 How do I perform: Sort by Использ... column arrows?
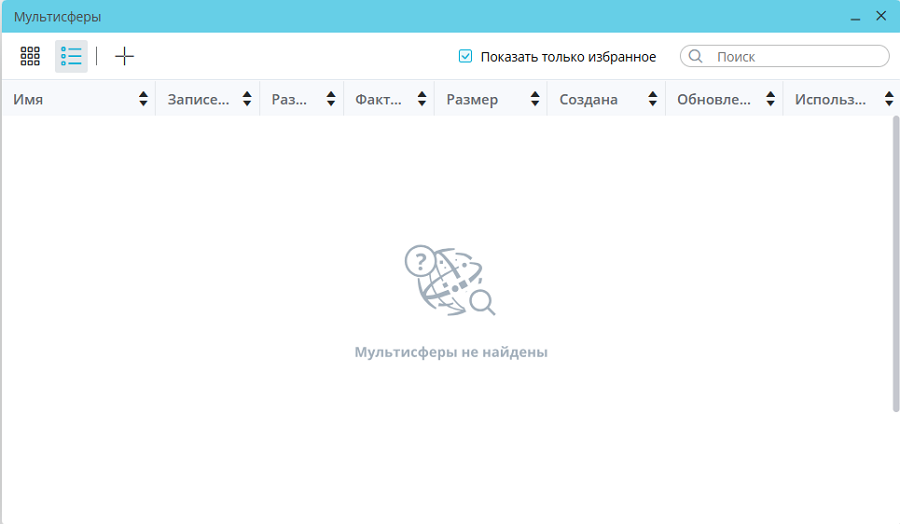[x=889, y=99]
